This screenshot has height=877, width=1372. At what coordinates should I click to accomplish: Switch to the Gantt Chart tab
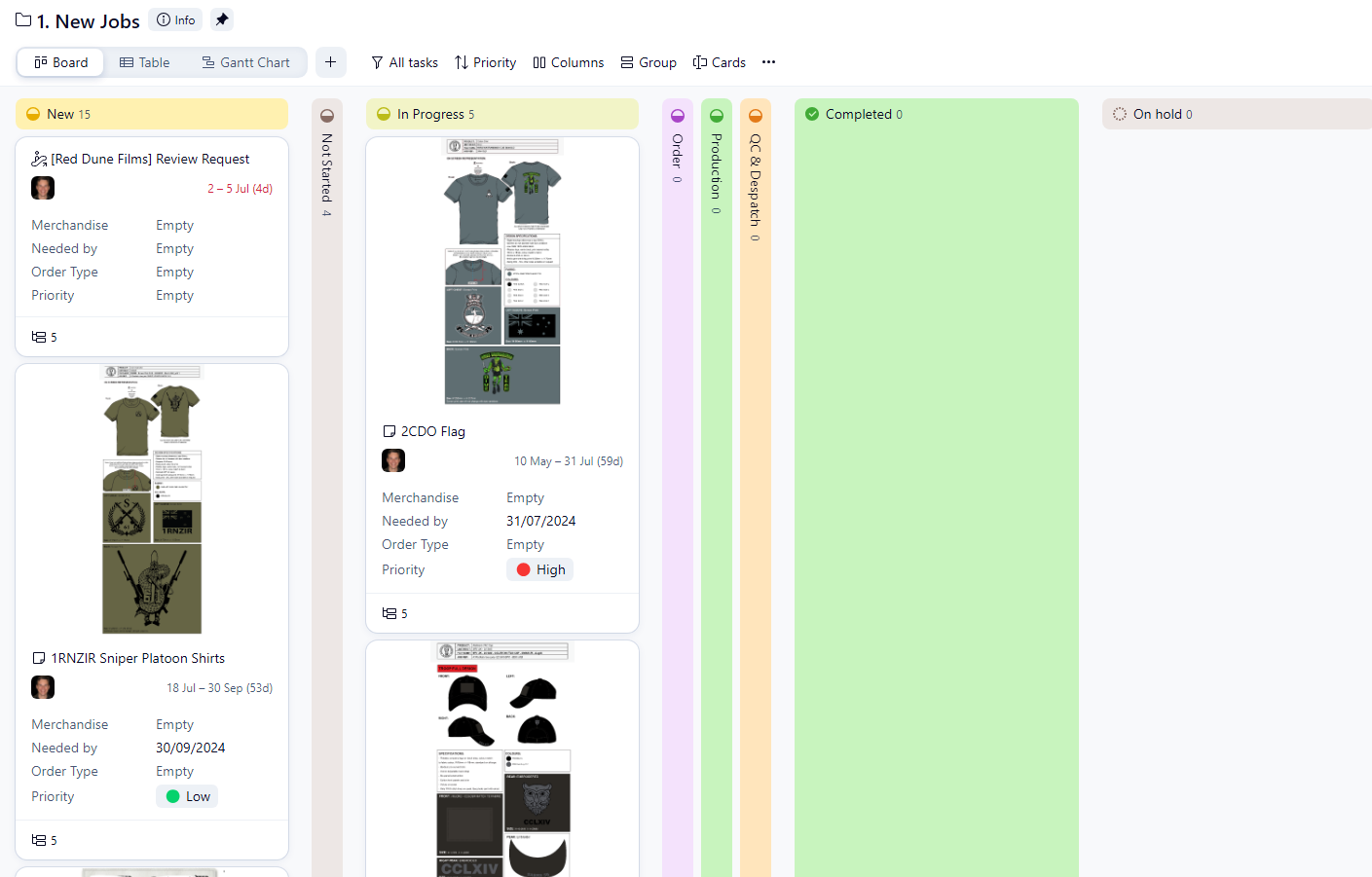click(x=245, y=62)
